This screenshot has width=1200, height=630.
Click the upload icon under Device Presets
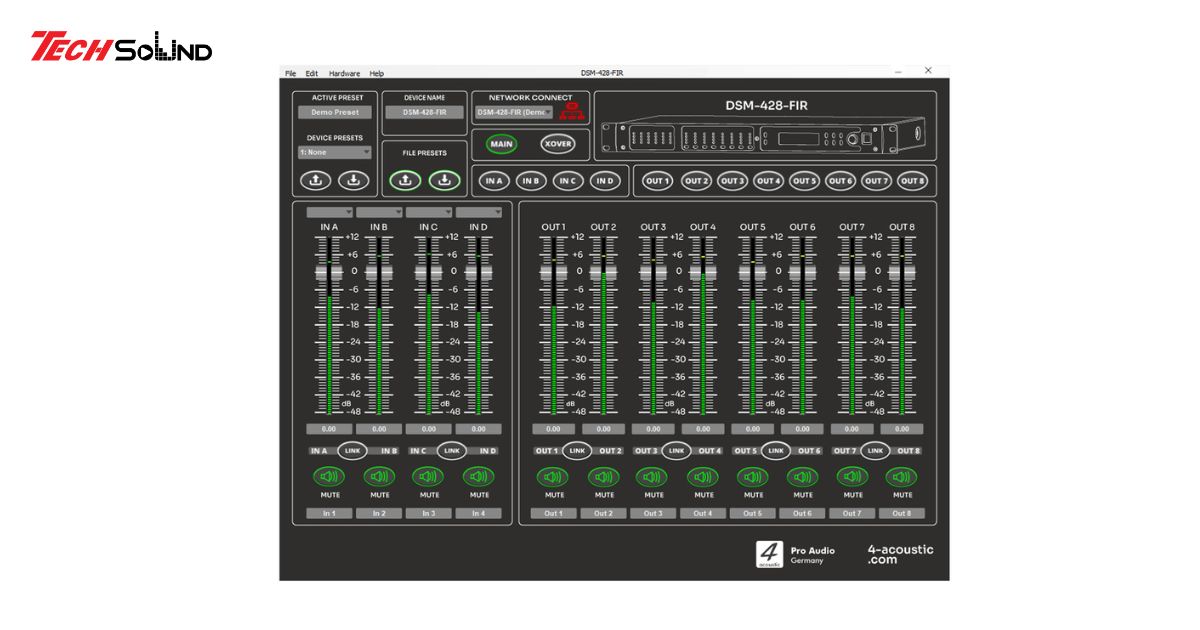315,180
